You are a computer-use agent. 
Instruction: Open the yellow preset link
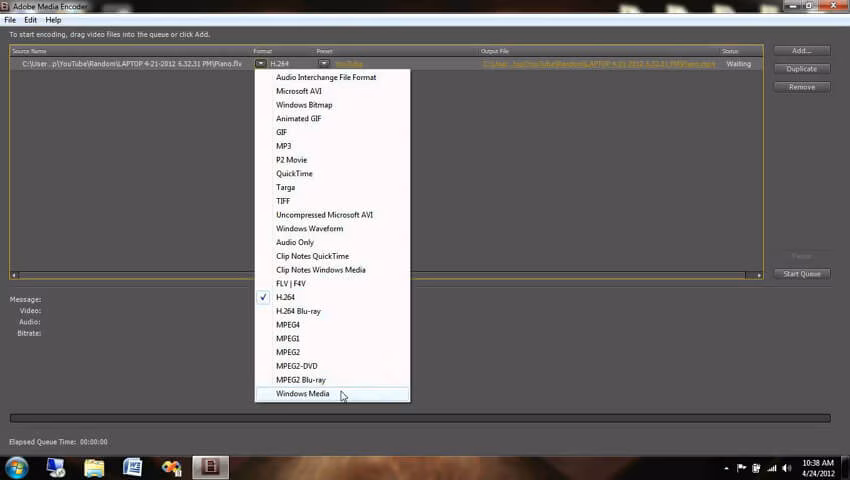coord(349,64)
